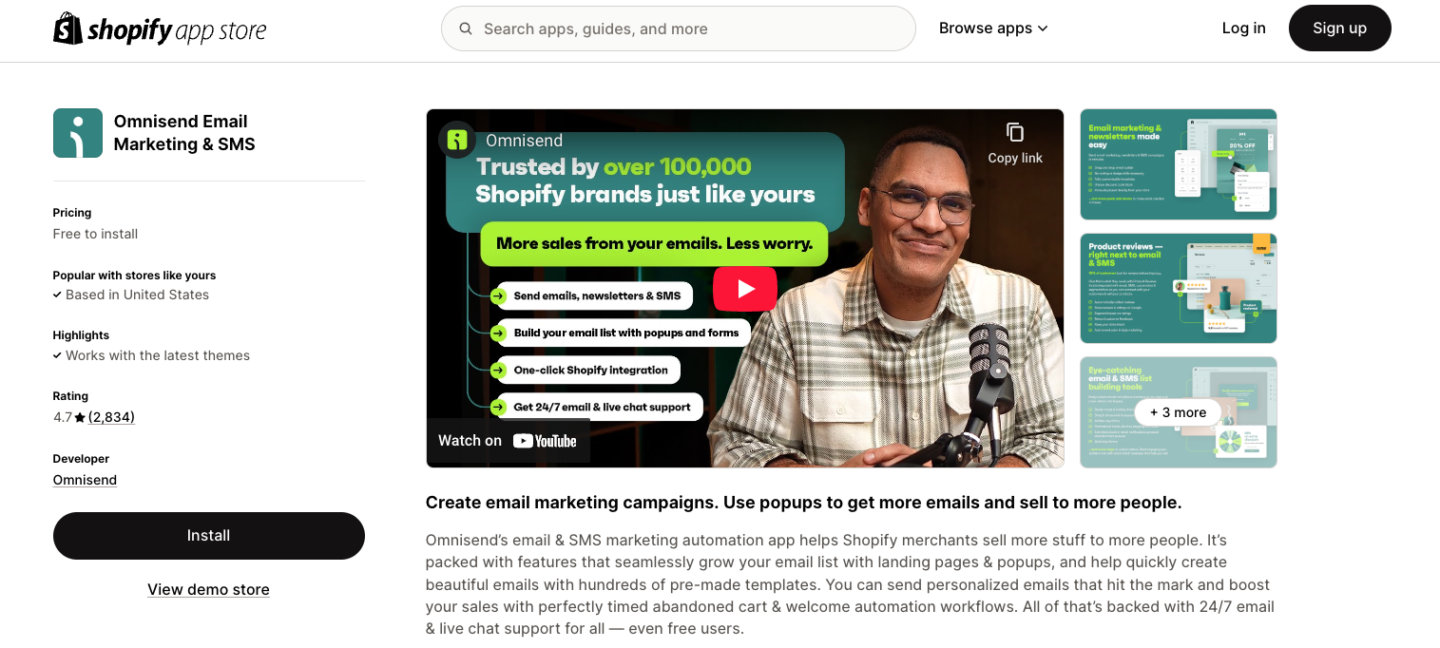
Task: Click the YouTube logo in Watch on
Action: coord(545,441)
